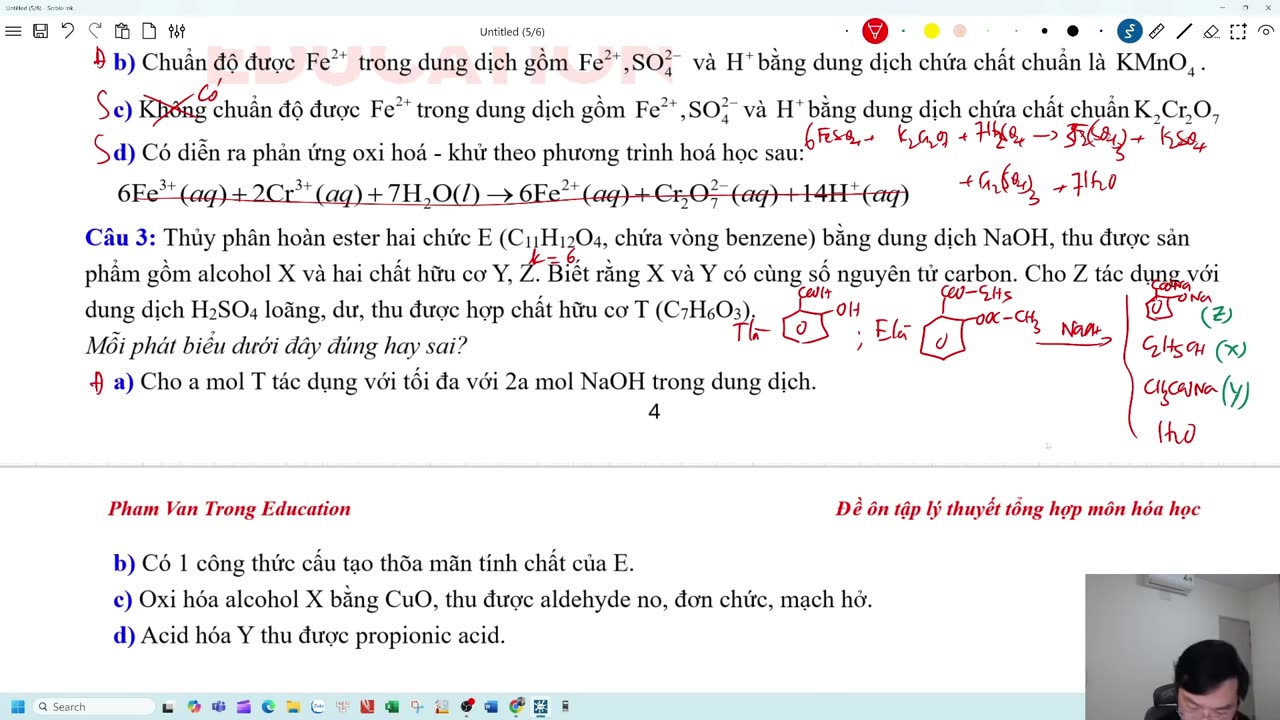Screen dimensions: 1280x720
Task: Select the yellow highlighter color
Action: point(931,31)
